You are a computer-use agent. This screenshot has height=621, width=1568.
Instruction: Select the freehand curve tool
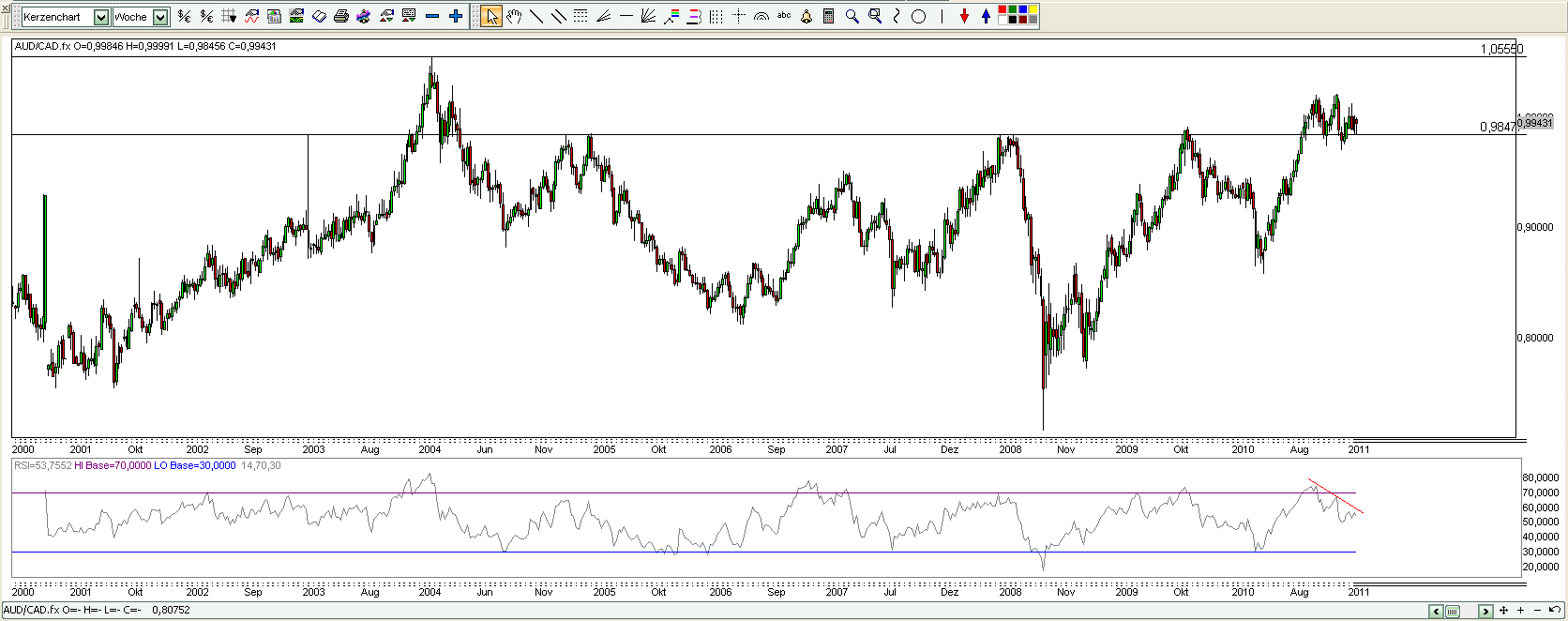[x=897, y=16]
